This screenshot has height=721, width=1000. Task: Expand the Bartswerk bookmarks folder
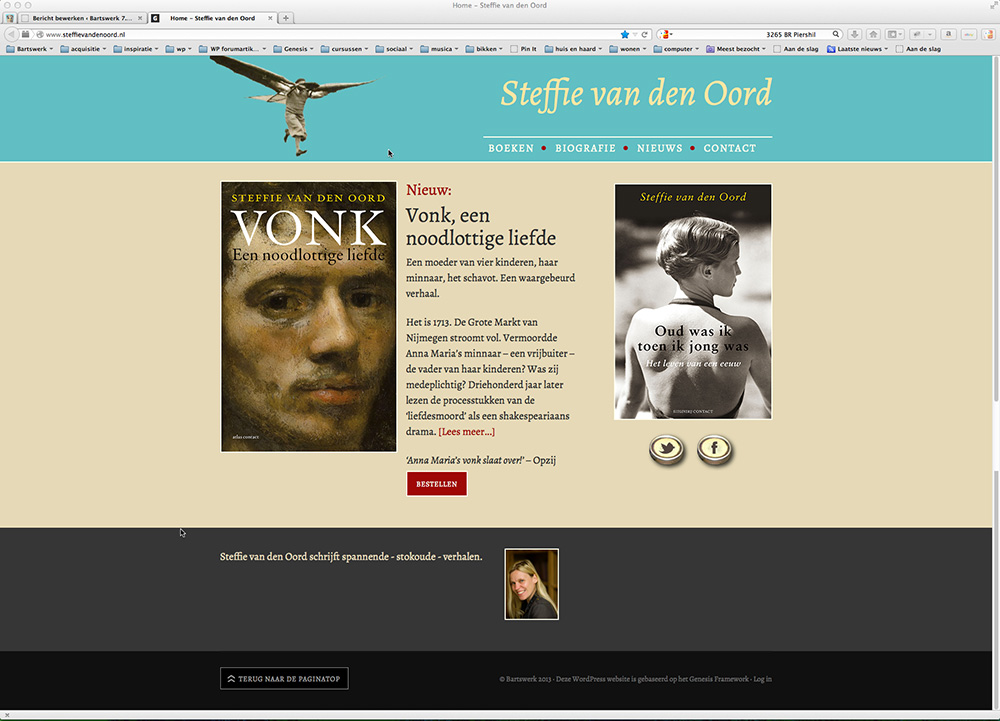tap(29, 48)
